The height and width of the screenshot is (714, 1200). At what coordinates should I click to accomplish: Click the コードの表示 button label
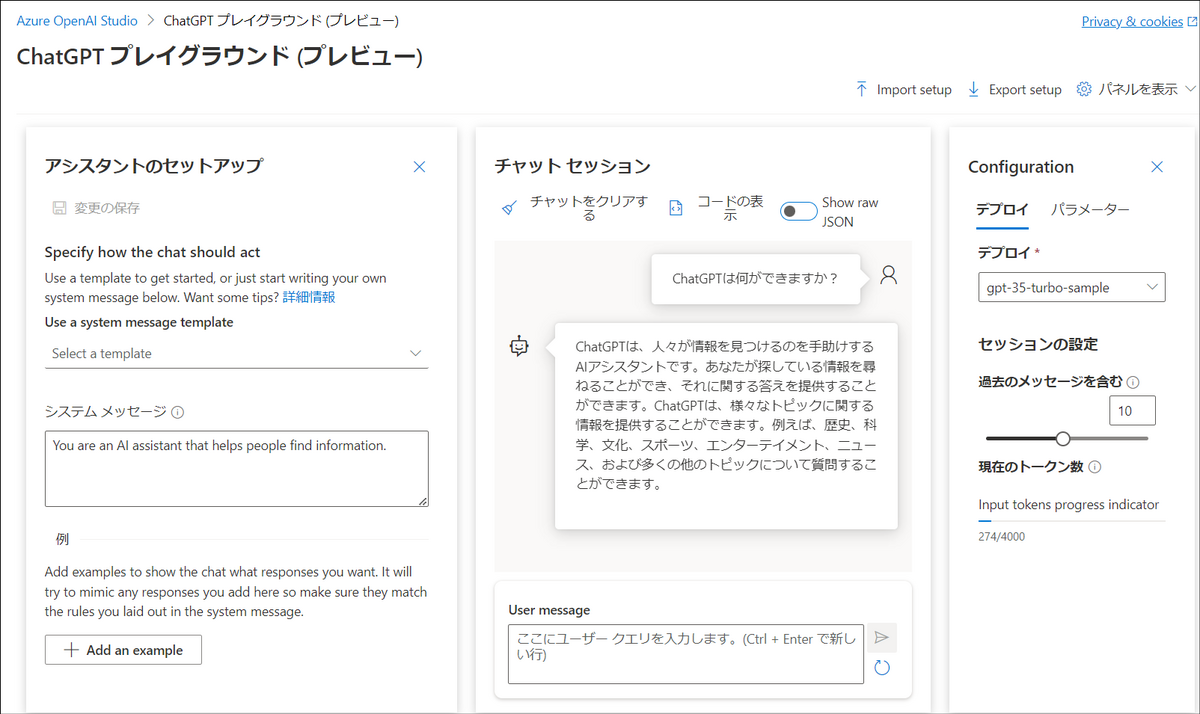pyautogui.click(x=730, y=208)
